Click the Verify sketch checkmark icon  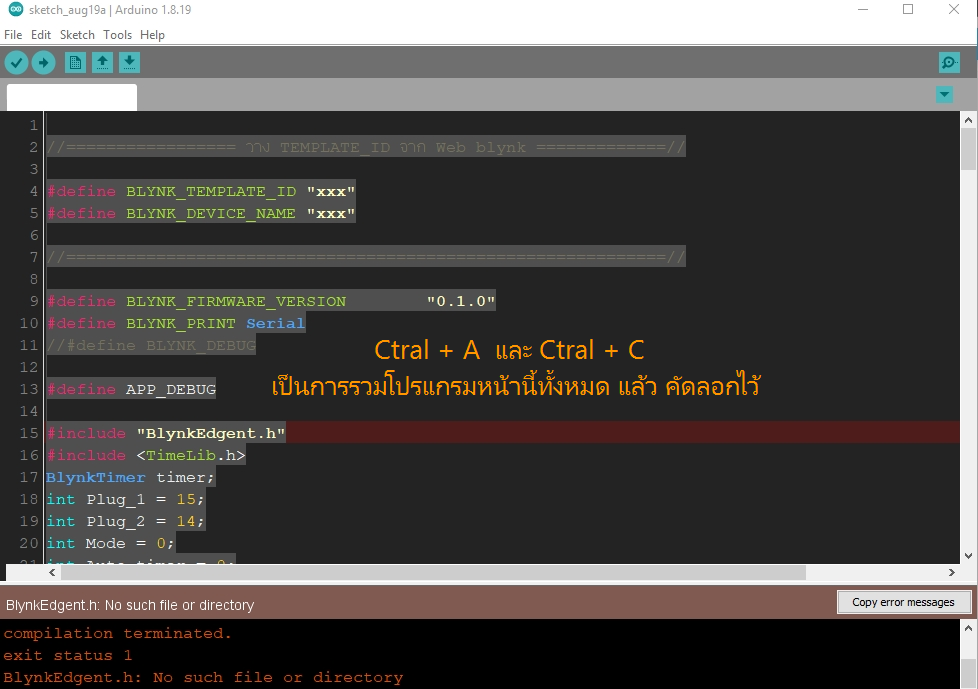(x=16, y=62)
